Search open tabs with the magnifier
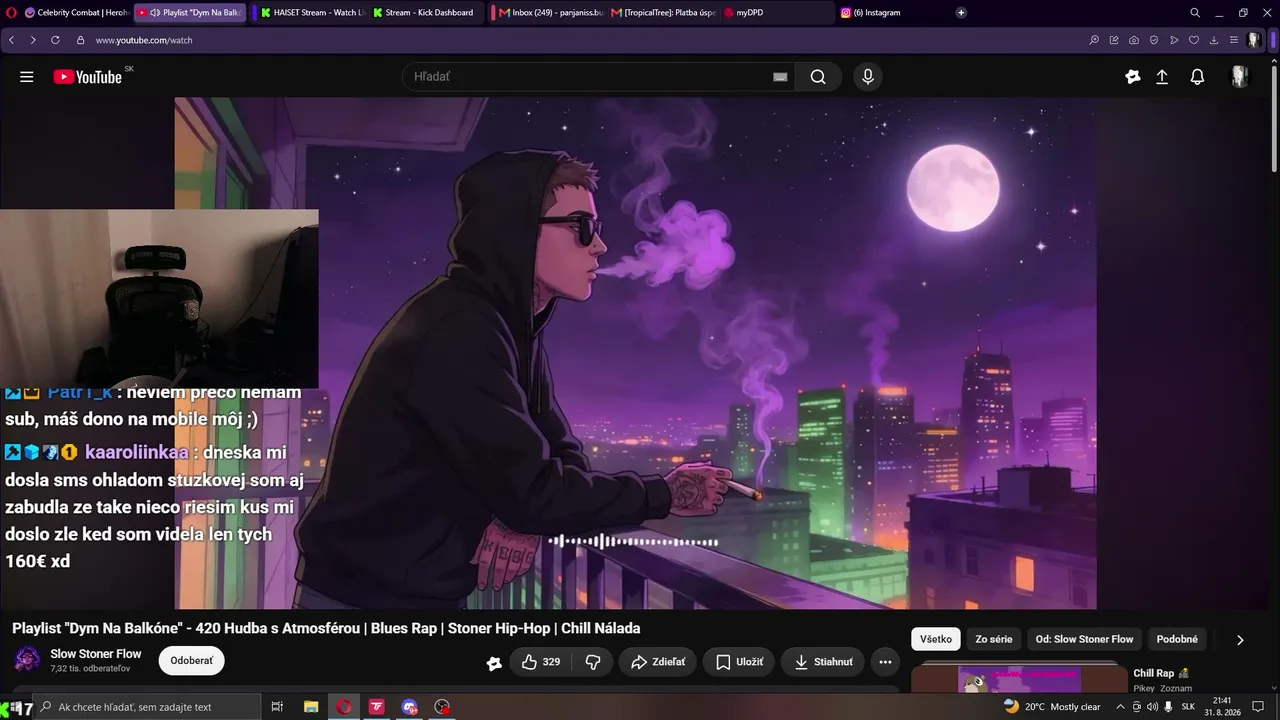 coord(1195,13)
